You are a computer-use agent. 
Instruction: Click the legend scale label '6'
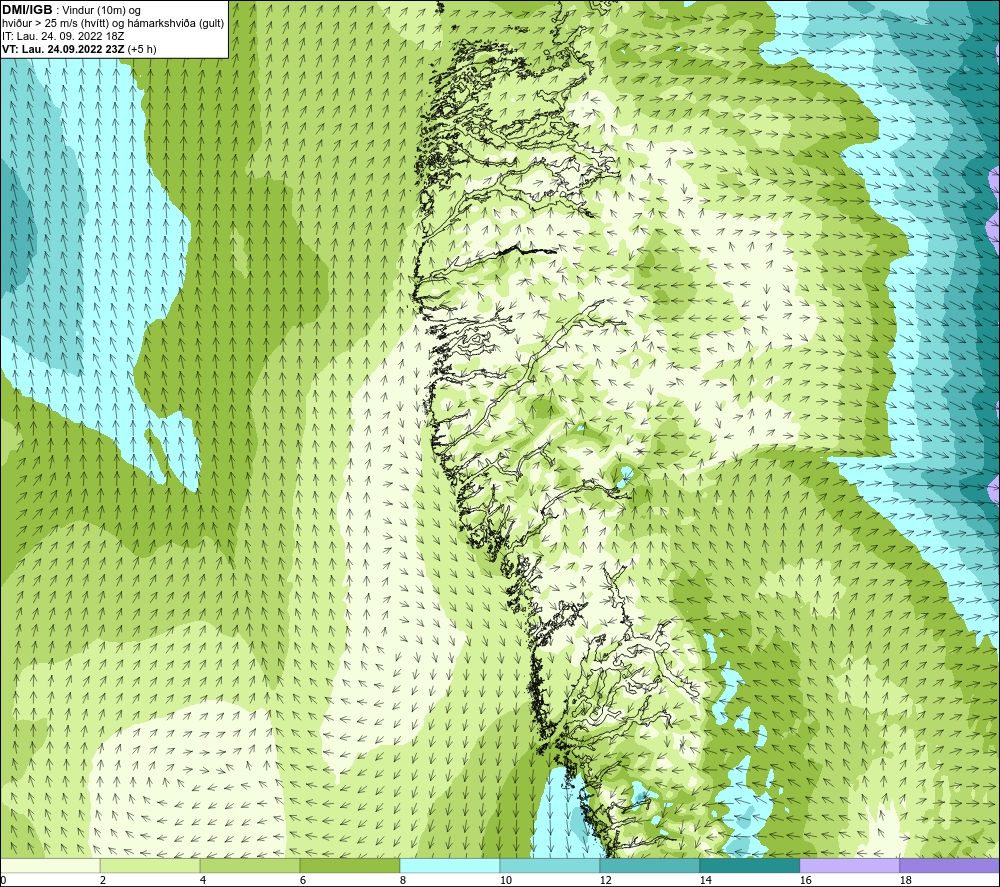point(303,881)
